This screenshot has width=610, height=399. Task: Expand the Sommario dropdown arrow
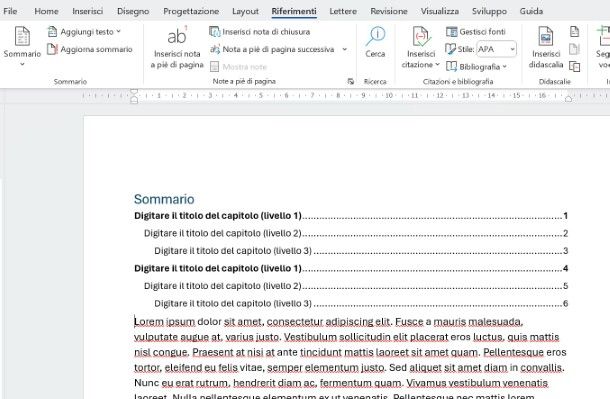pos(22,64)
